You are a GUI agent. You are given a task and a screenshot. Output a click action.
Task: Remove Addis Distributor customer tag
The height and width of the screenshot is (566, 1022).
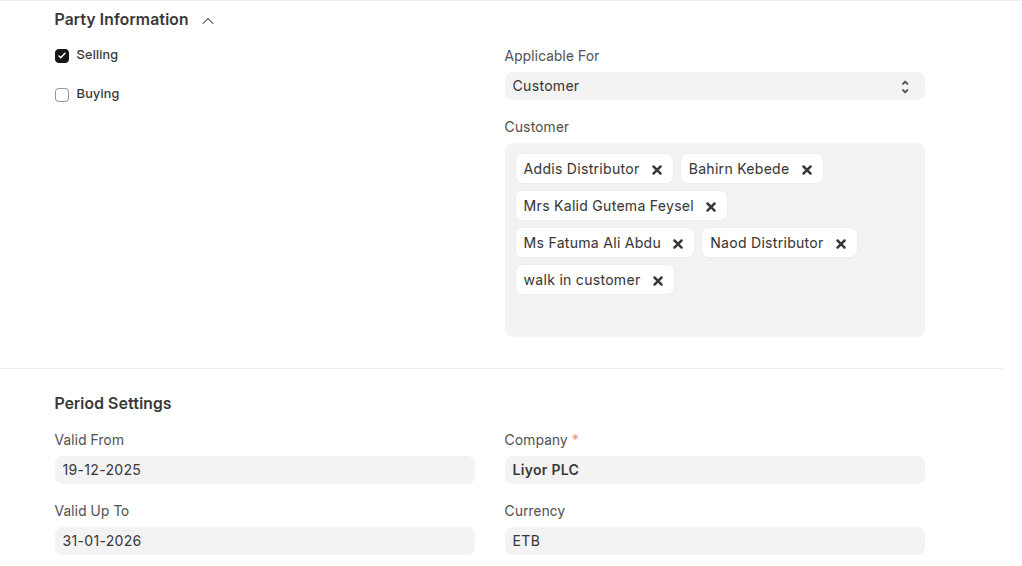coord(657,170)
